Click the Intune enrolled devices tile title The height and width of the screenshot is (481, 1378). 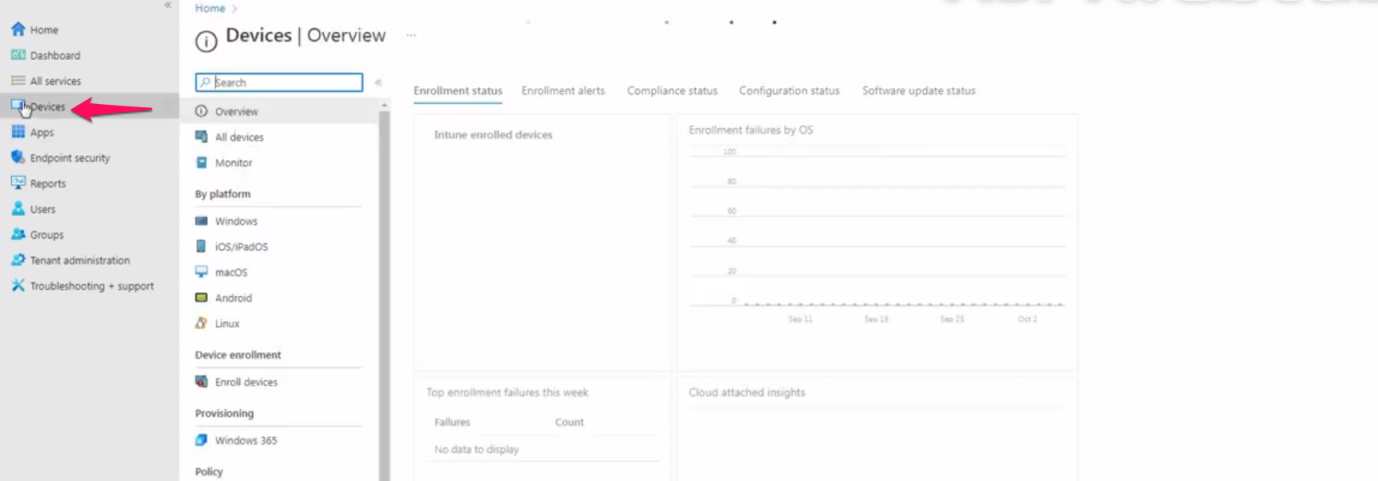point(493,135)
